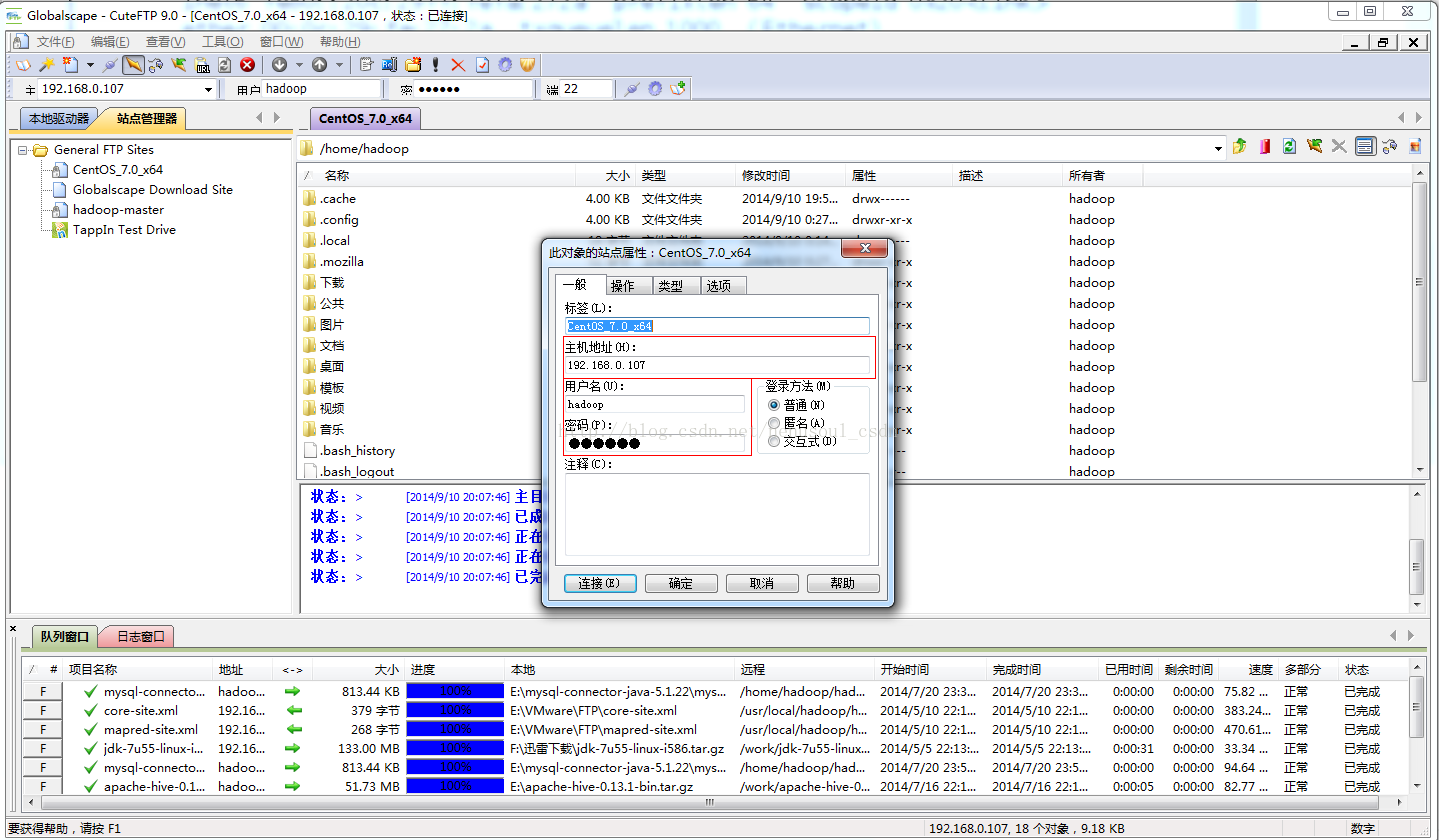Screen dimensions: 1439x840
Task: Select the 交互式 login method radio button
Action: [x=774, y=441]
